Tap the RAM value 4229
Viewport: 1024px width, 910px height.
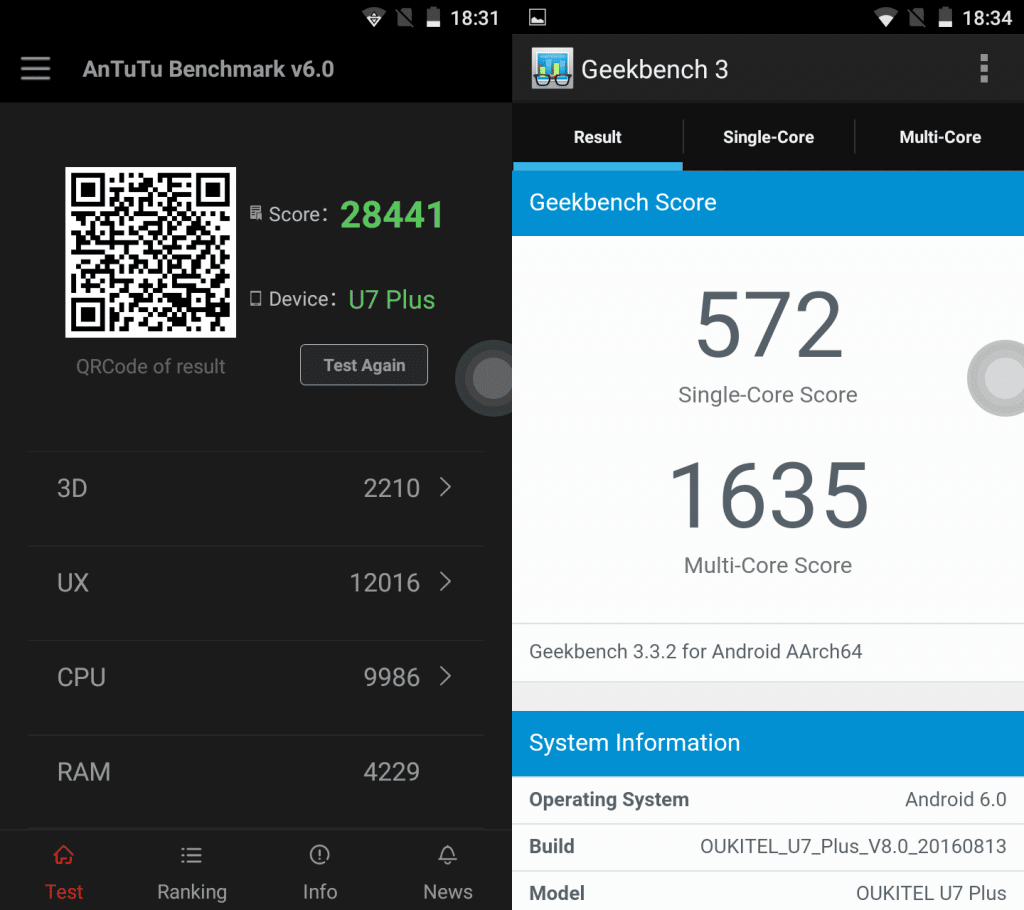(x=392, y=772)
